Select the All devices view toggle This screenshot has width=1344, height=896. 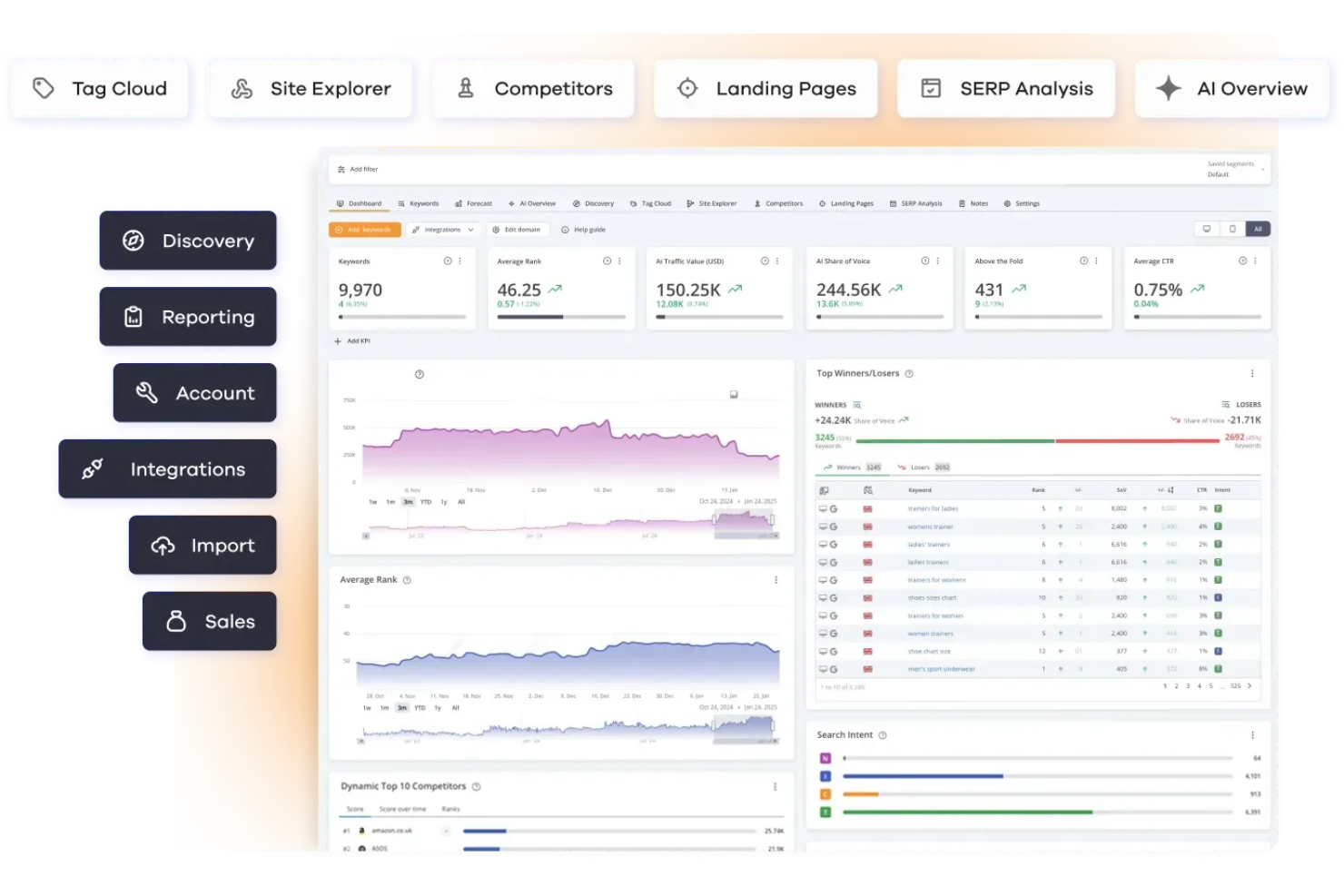(1259, 229)
